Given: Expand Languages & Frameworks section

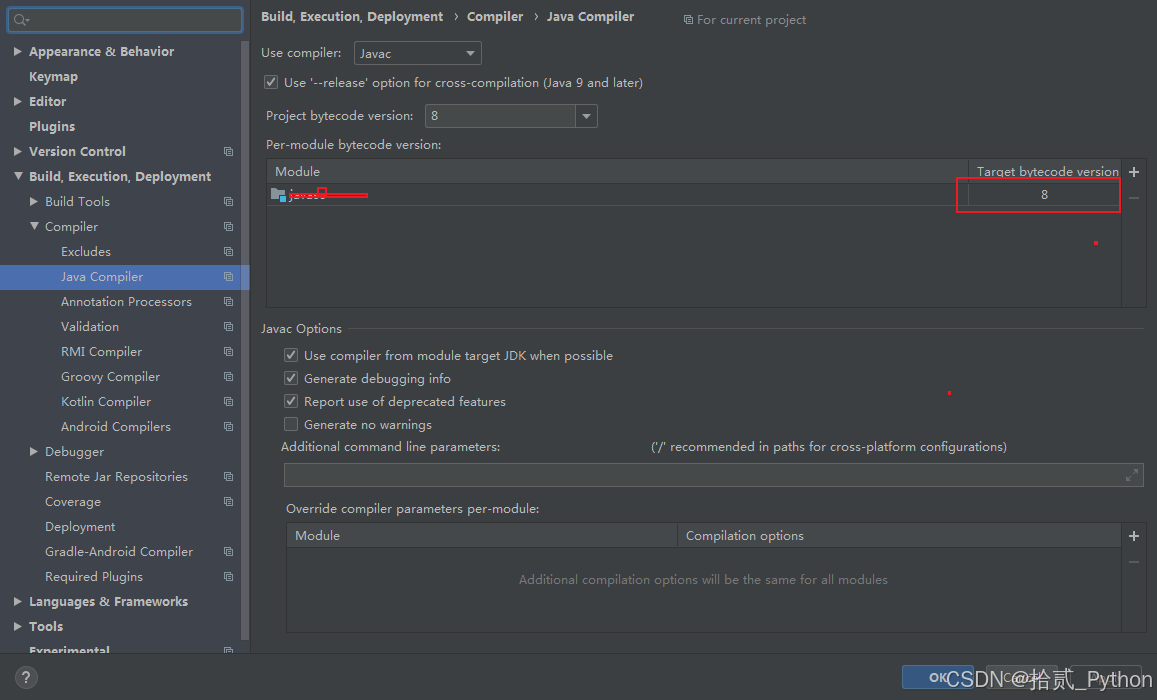Looking at the screenshot, I should (x=18, y=601).
